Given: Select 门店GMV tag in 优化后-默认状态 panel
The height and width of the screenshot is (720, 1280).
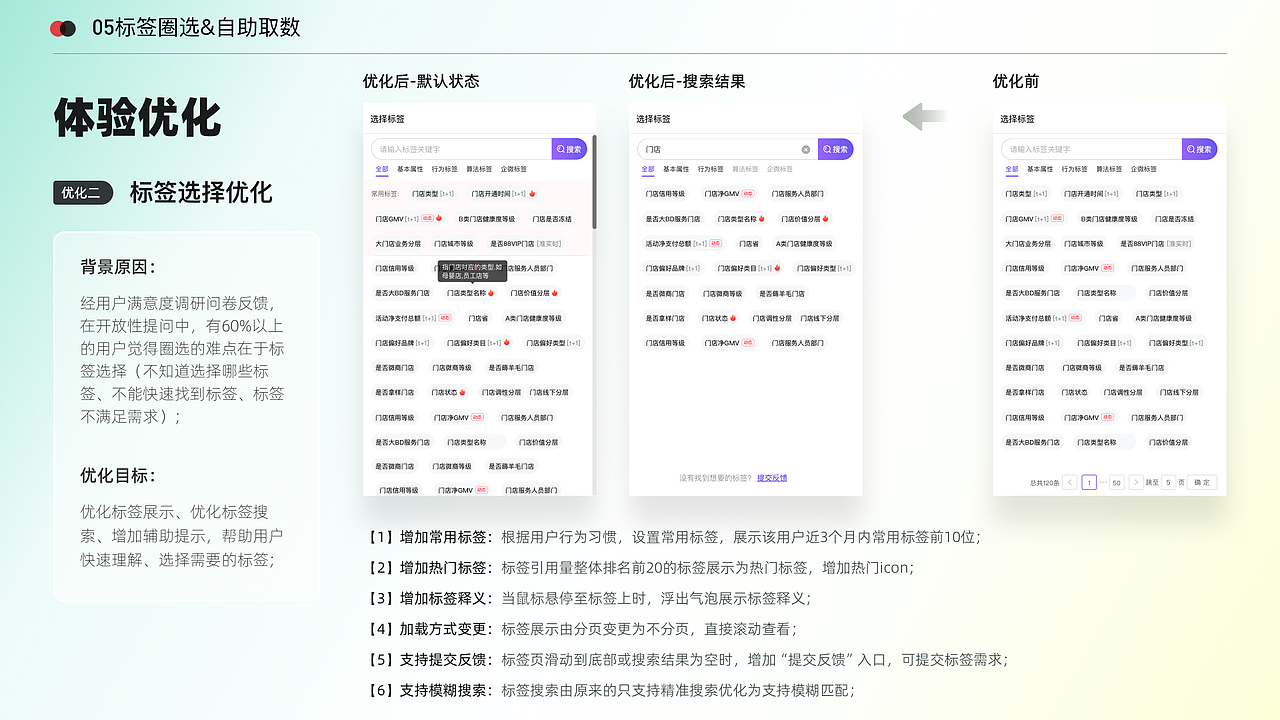Looking at the screenshot, I should tap(408, 219).
